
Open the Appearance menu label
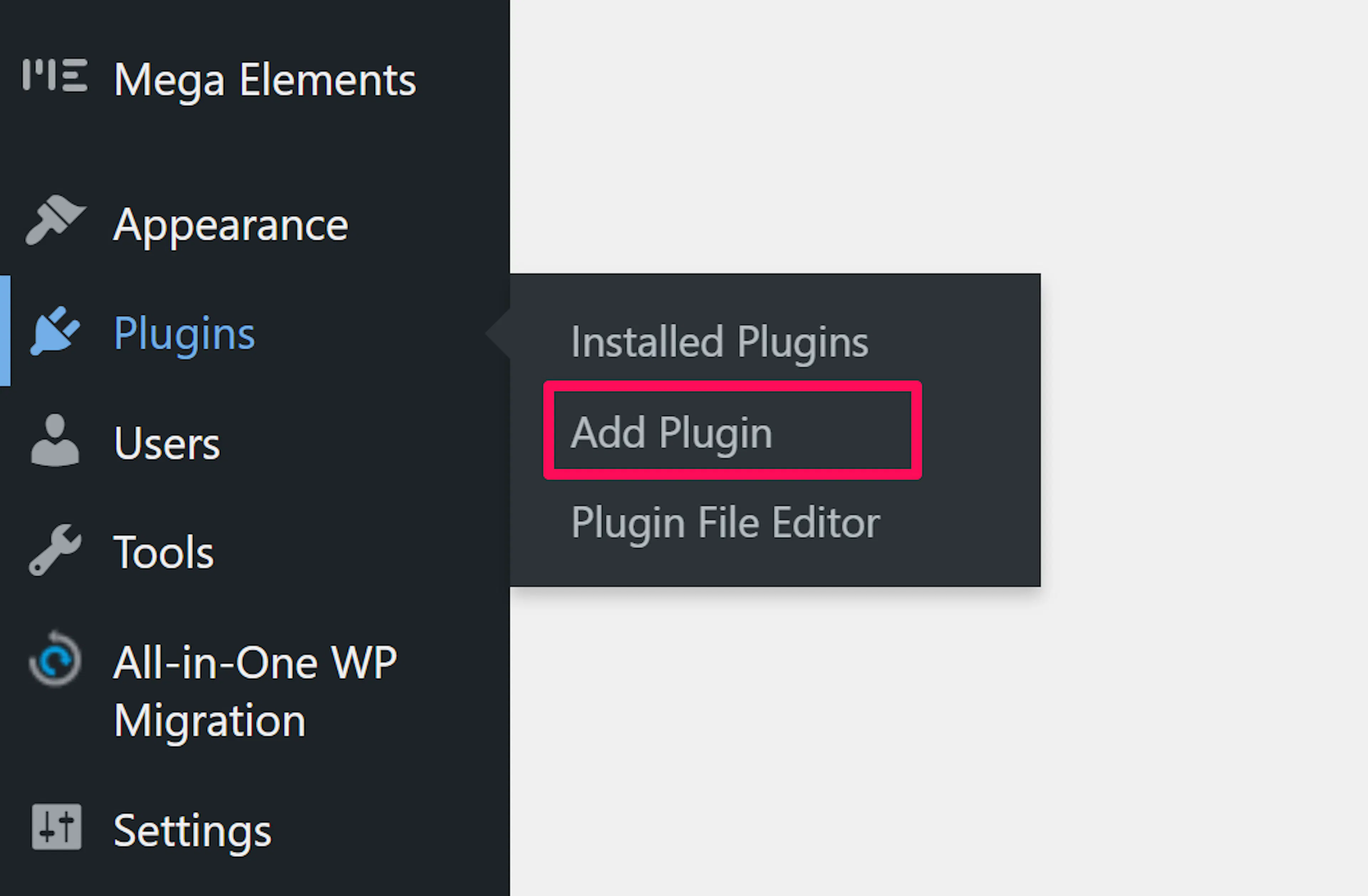point(230,225)
